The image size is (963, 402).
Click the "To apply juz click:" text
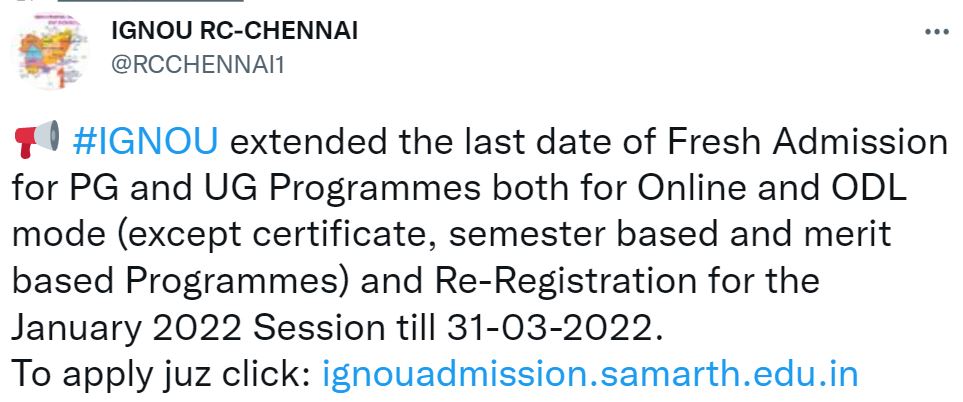click(161, 374)
